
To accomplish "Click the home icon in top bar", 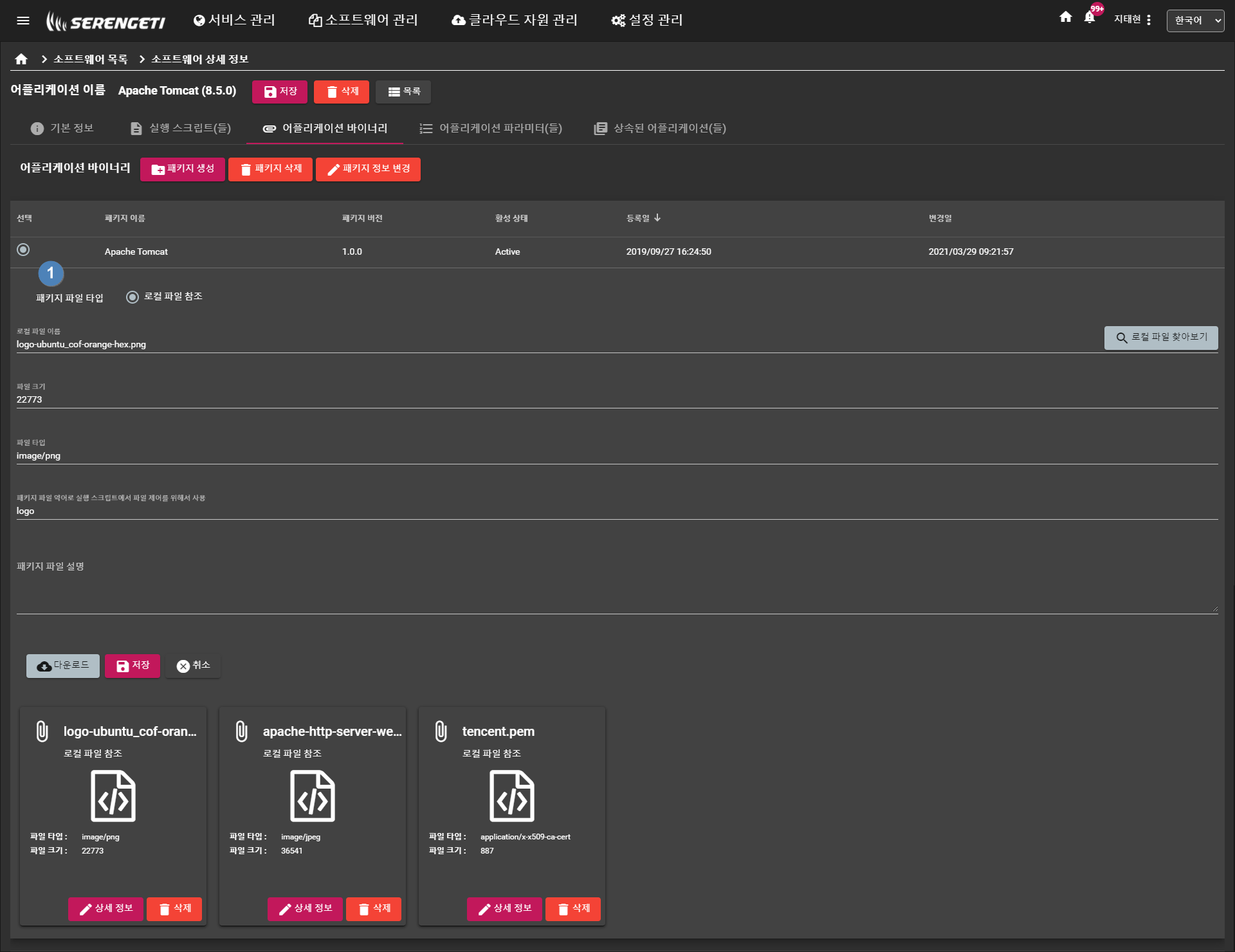I will (x=1066, y=17).
